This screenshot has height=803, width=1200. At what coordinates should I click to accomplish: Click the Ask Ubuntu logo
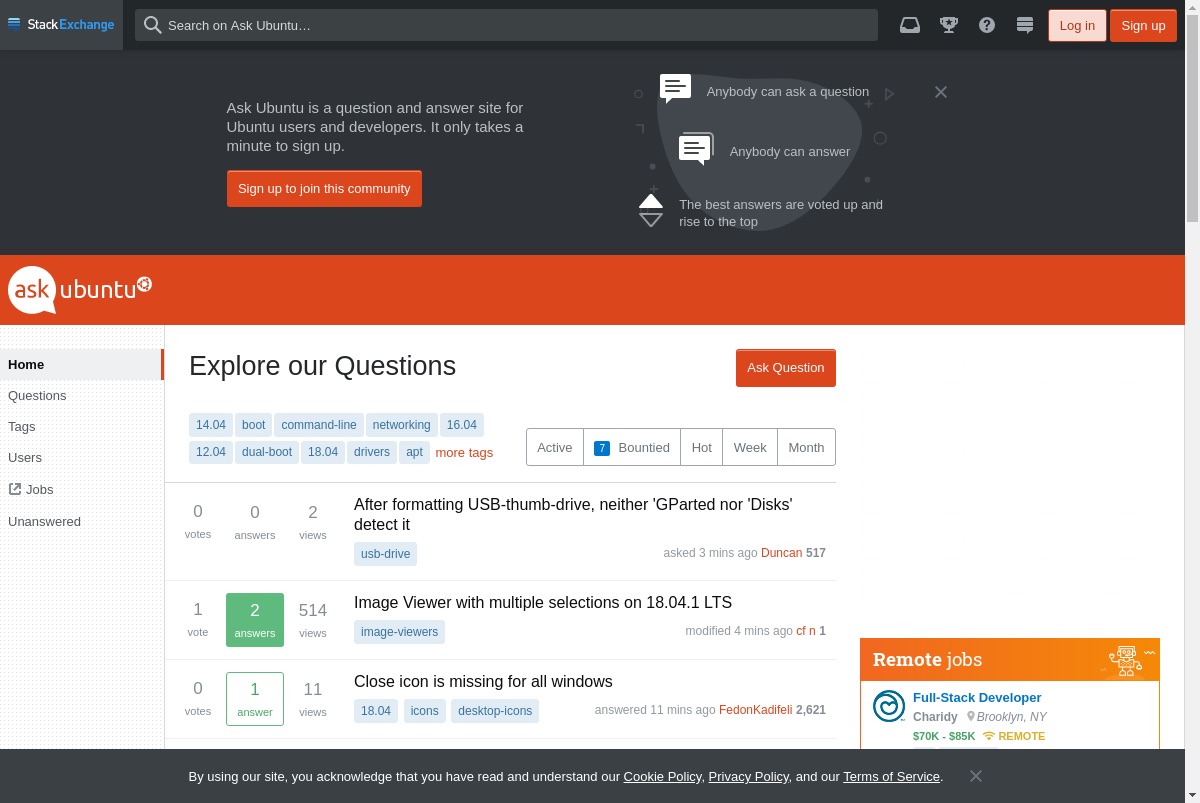click(x=80, y=290)
